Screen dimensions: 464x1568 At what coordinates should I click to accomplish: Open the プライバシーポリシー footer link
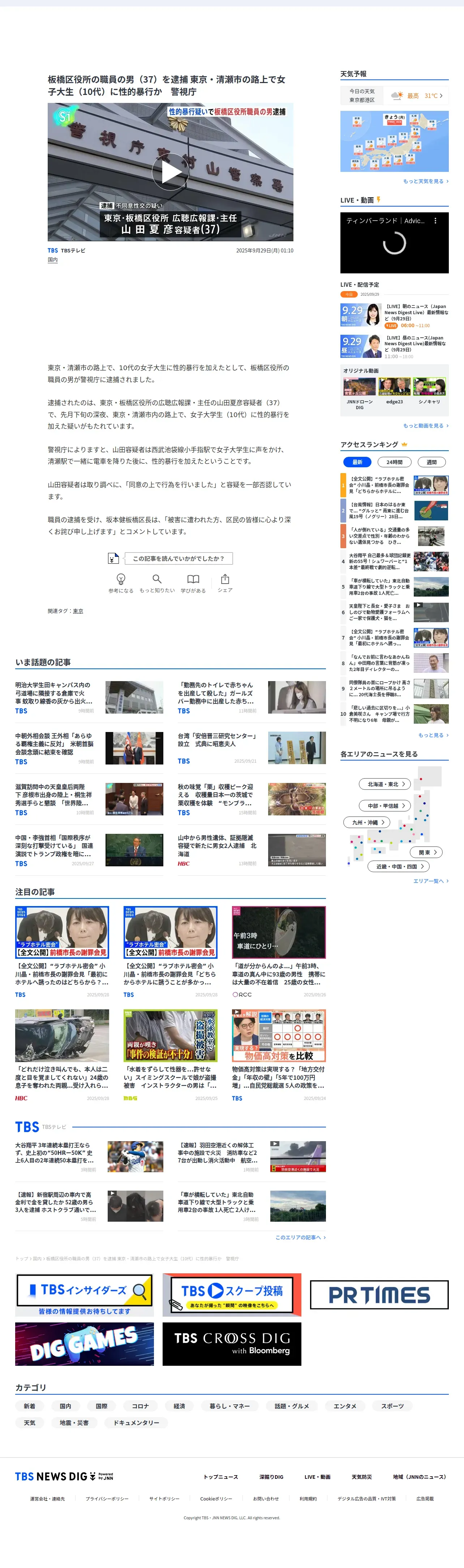(x=107, y=1499)
